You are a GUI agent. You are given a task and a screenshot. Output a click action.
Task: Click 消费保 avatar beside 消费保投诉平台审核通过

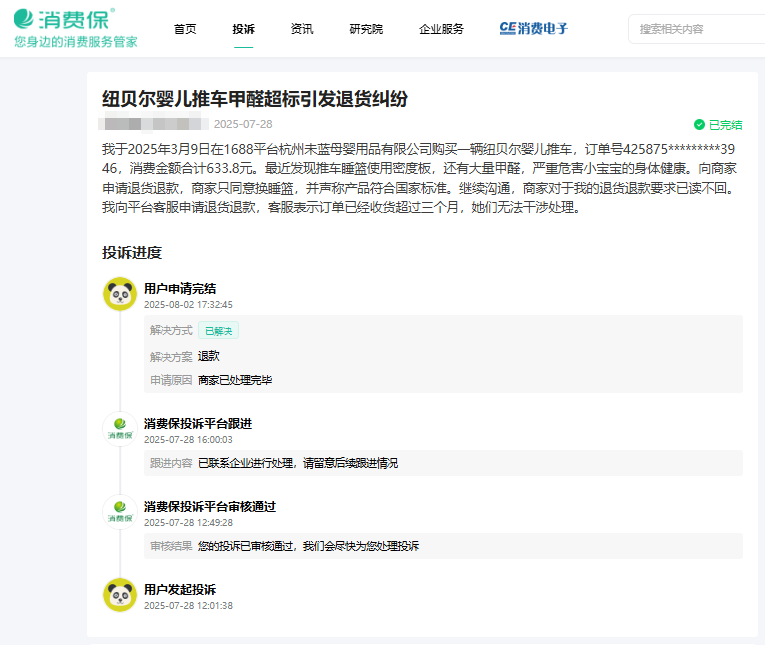tap(120, 512)
